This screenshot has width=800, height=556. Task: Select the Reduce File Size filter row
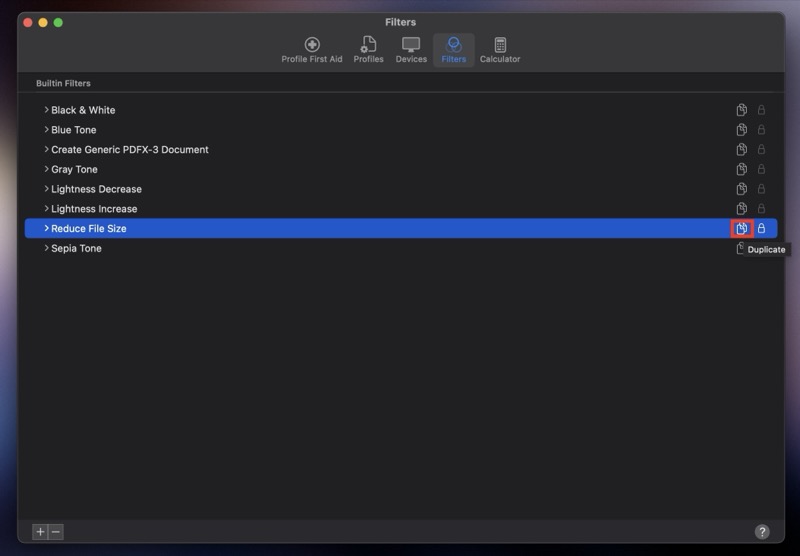[x=401, y=229]
